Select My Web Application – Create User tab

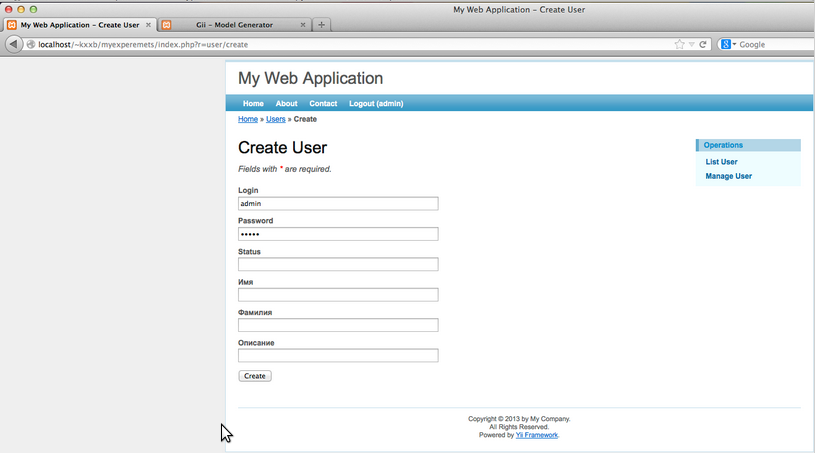[80, 24]
